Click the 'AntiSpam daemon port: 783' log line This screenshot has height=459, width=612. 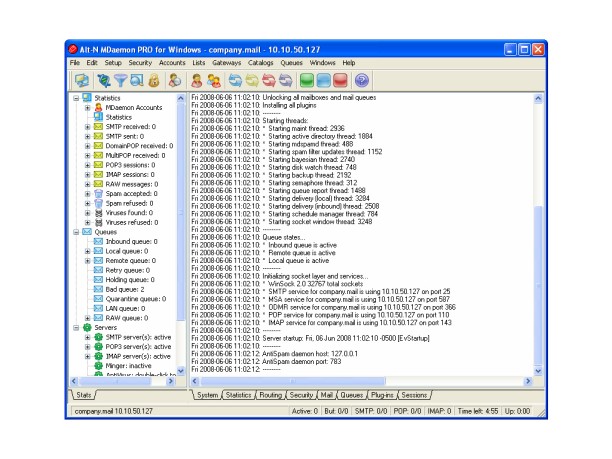266,361
